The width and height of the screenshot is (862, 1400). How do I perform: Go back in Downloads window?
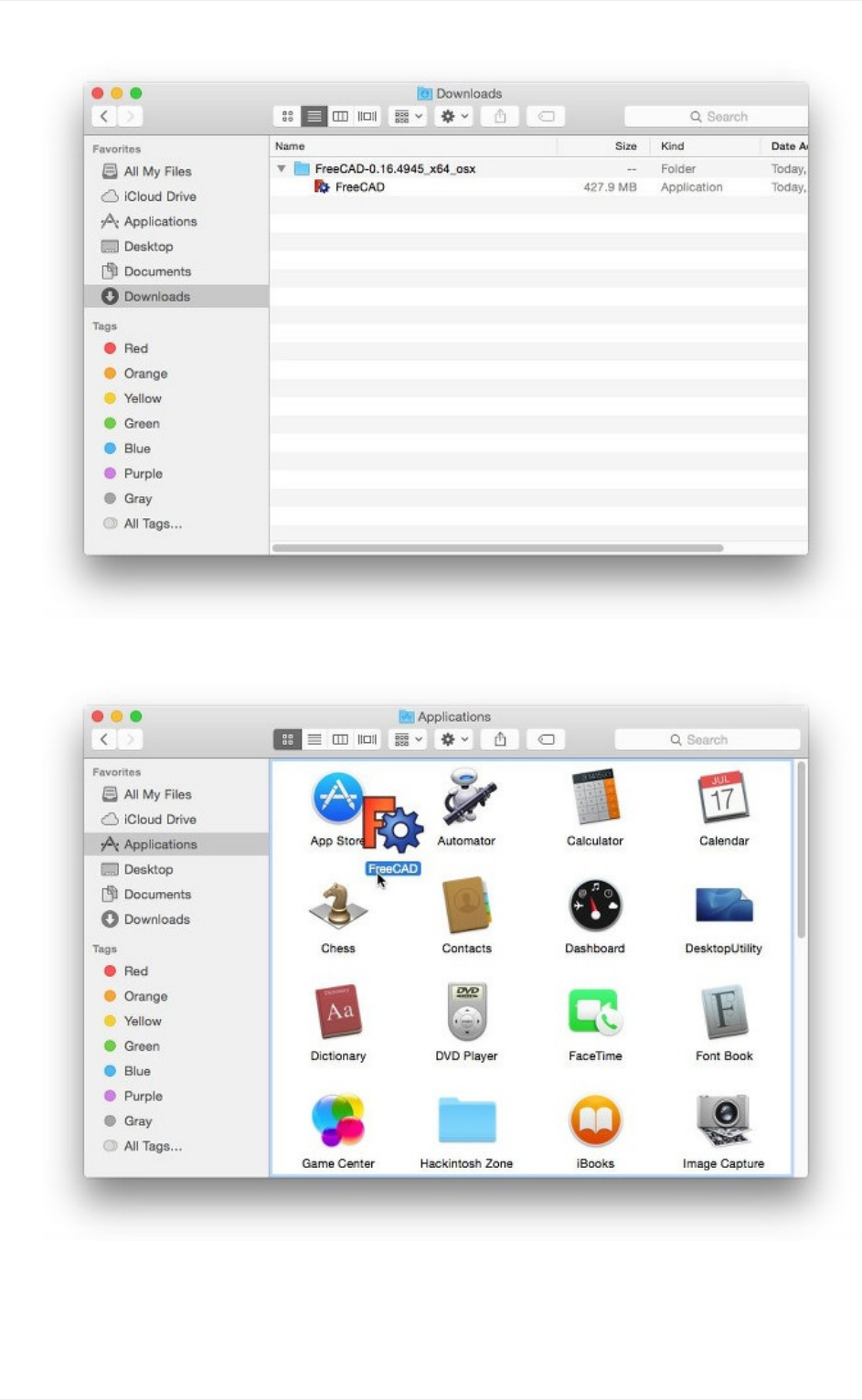[x=104, y=116]
